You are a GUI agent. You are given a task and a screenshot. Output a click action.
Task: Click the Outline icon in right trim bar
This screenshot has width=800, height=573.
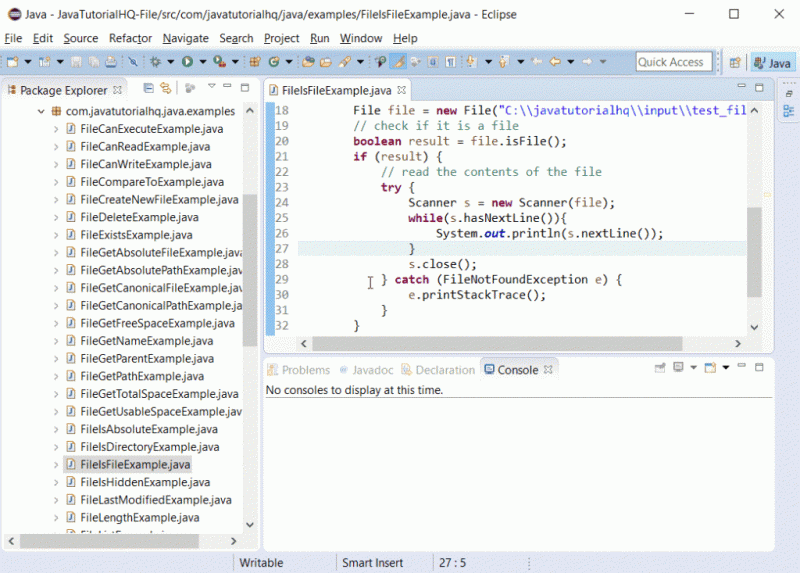pyautogui.click(x=789, y=111)
